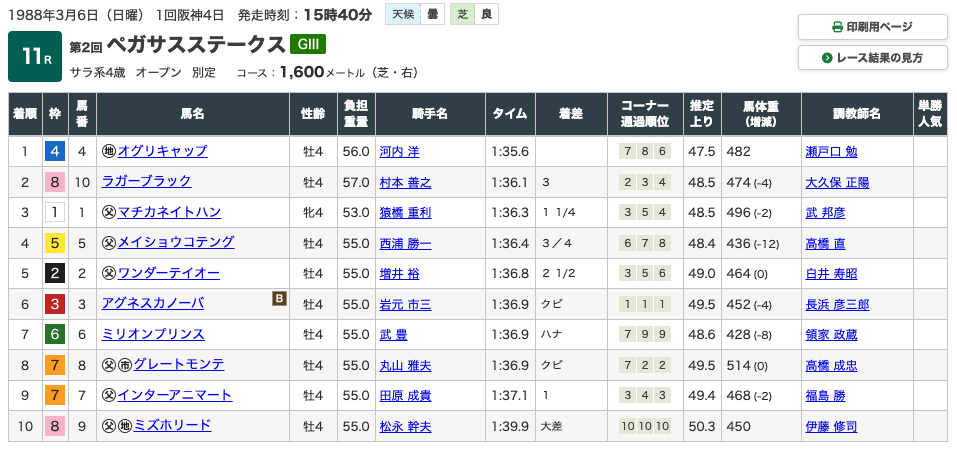Click the 市 mark beside グレートモンテ
This screenshot has height=454, width=957.
[125, 364]
